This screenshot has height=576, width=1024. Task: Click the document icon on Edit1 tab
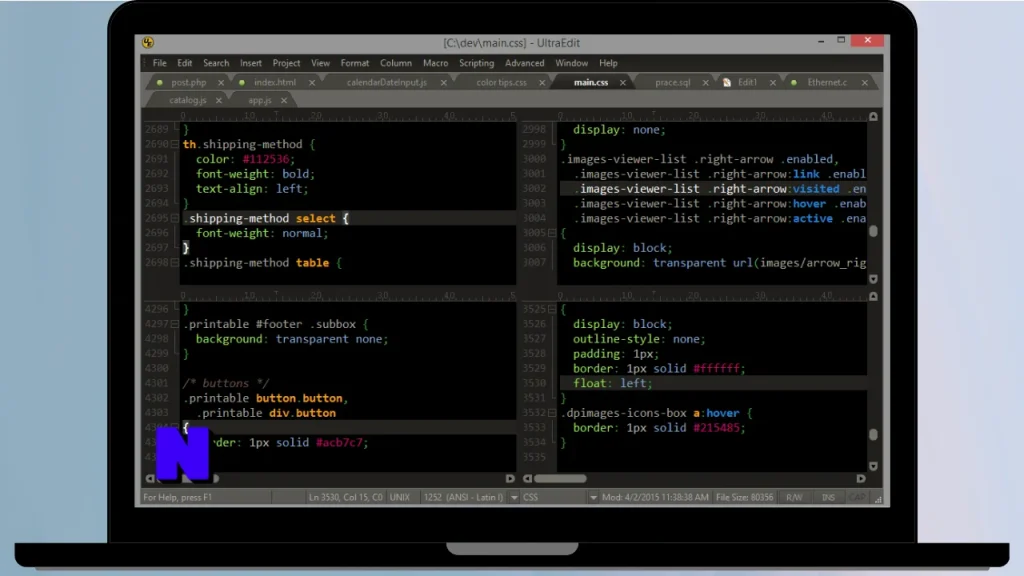tap(727, 83)
